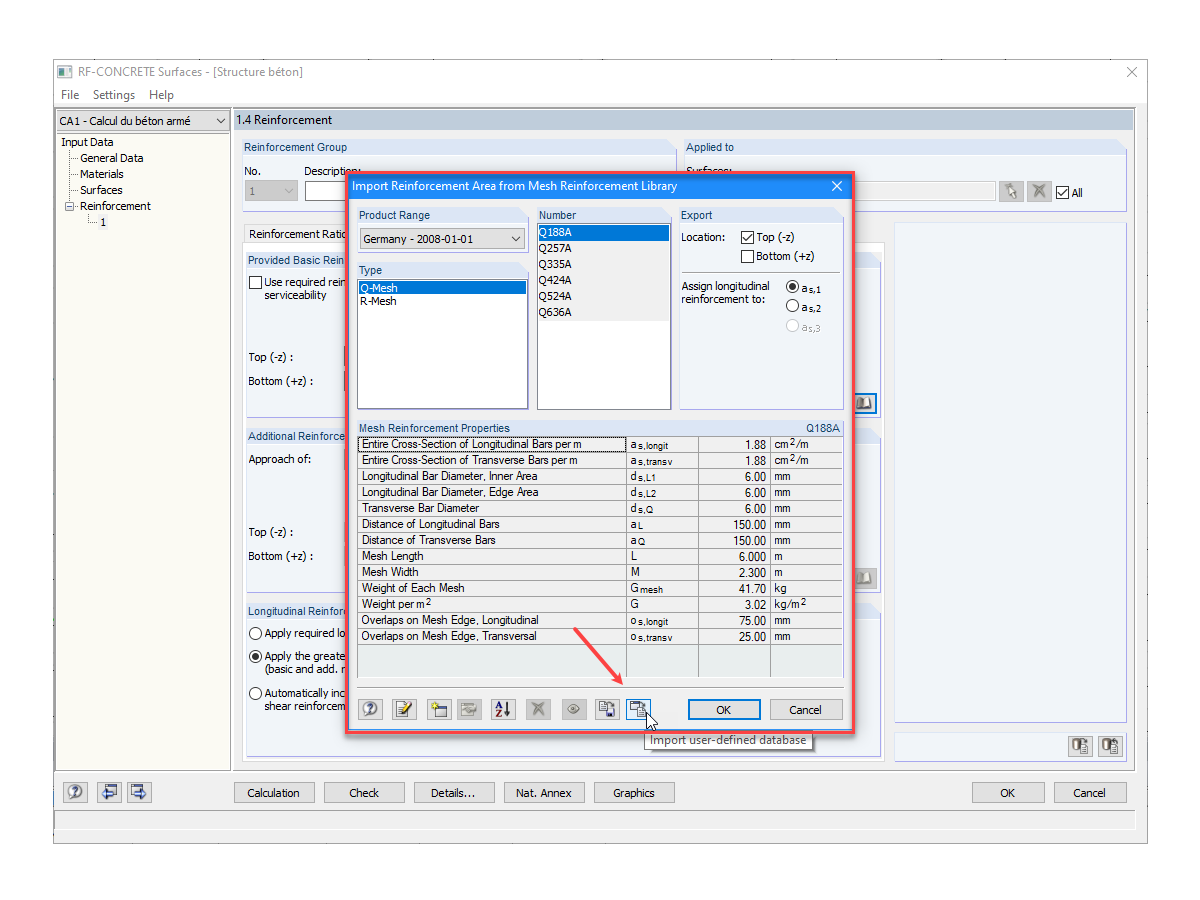1200x900 pixels.
Task: Cancel the mesh library dialog
Action: [x=805, y=710]
